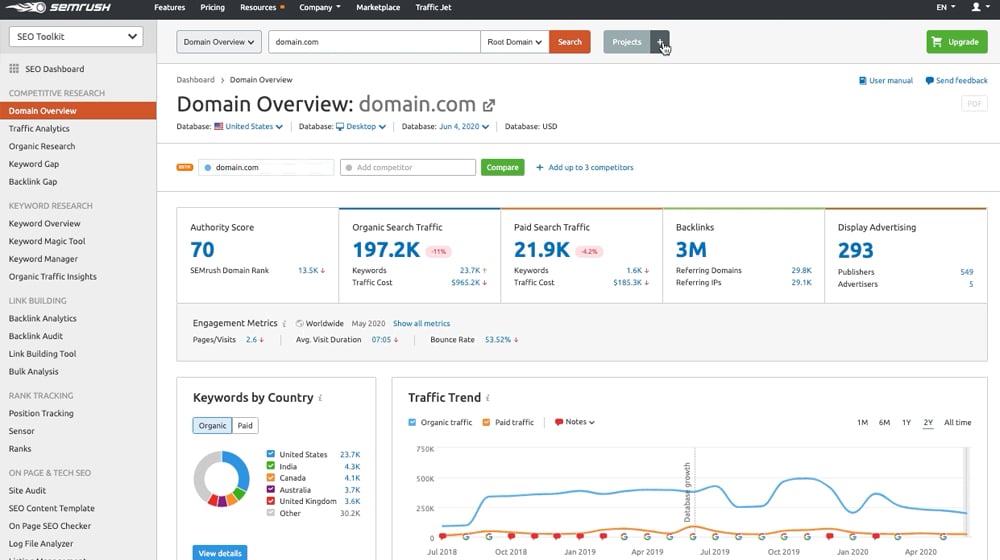Viewport: 1000px width, 560px height.
Task: Open the EN language dropdown
Action: [946, 7]
